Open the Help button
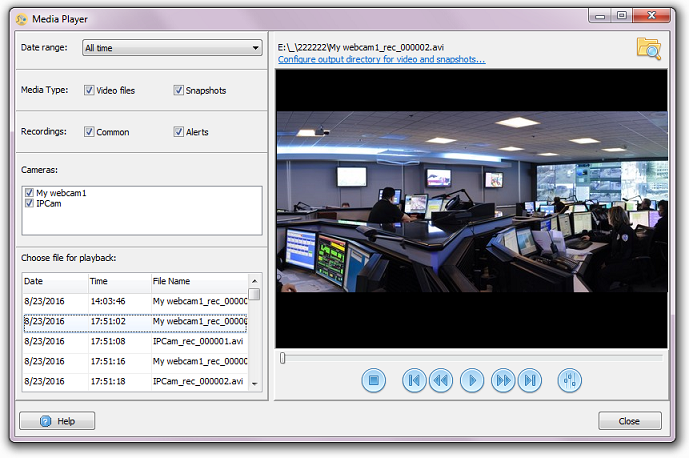The width and height of the screenshot is (689, 458). coord(57,421)
